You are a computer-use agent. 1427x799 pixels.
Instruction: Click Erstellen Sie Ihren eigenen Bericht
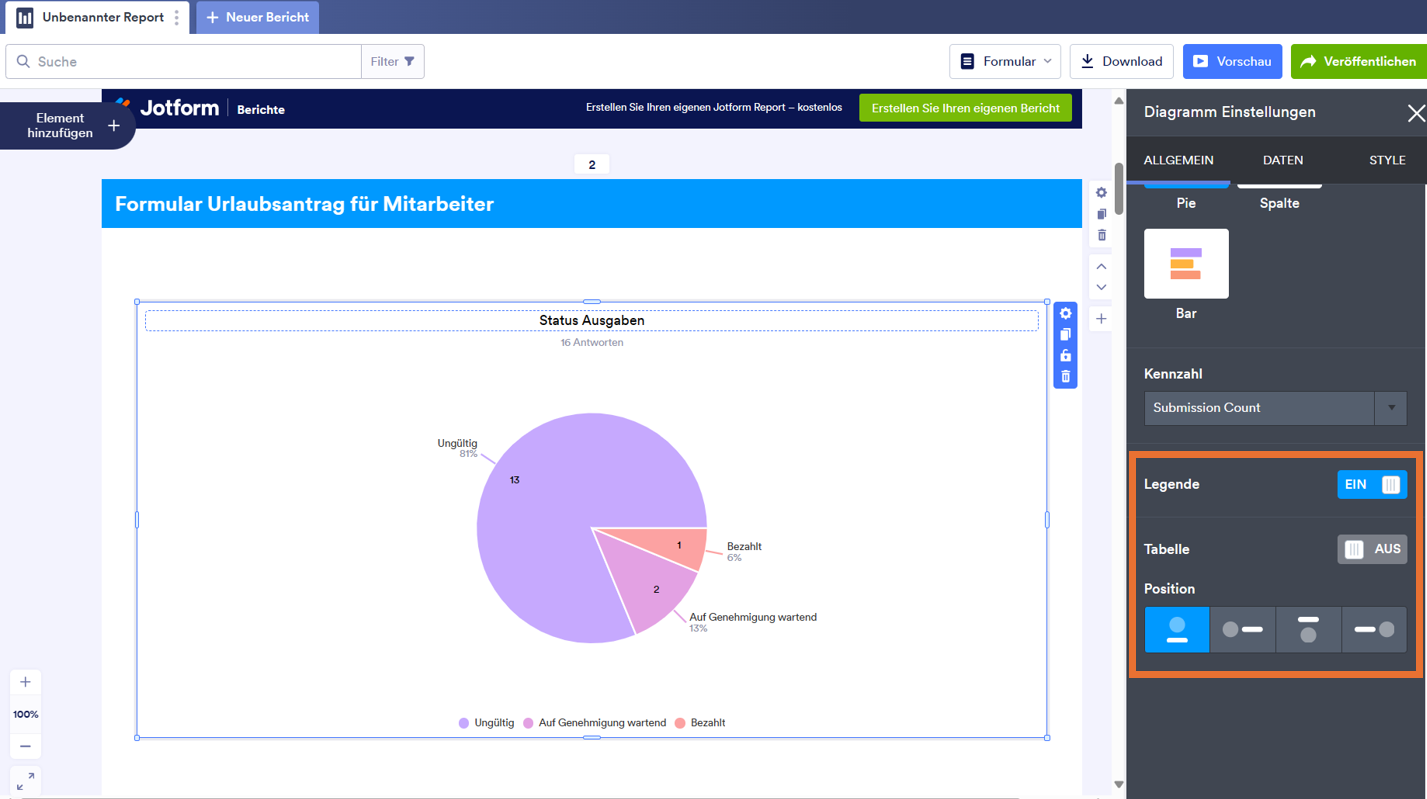point(965,108)
